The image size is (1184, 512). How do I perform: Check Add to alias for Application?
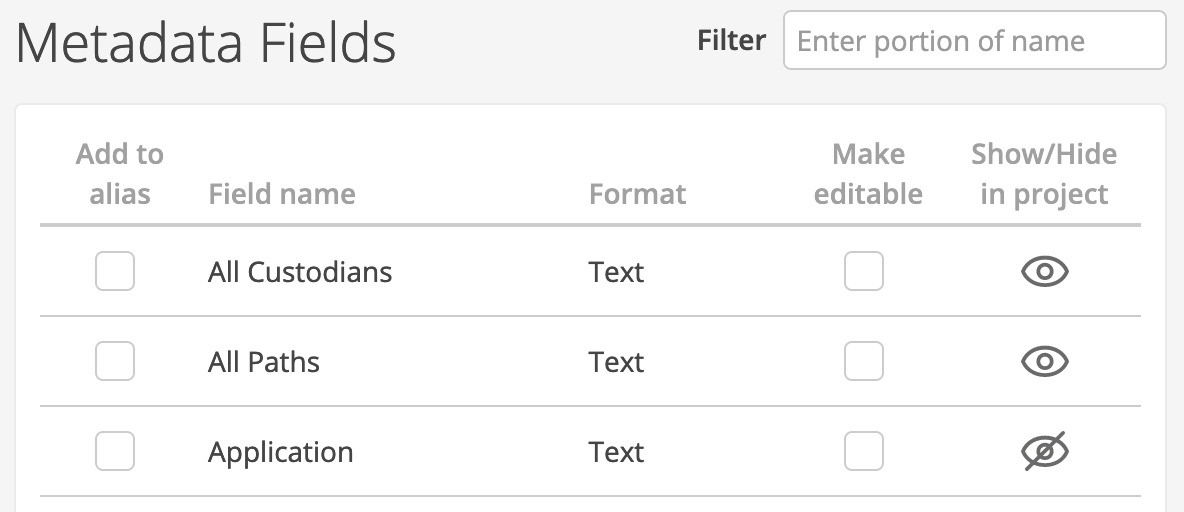click(x=115, y=451)
